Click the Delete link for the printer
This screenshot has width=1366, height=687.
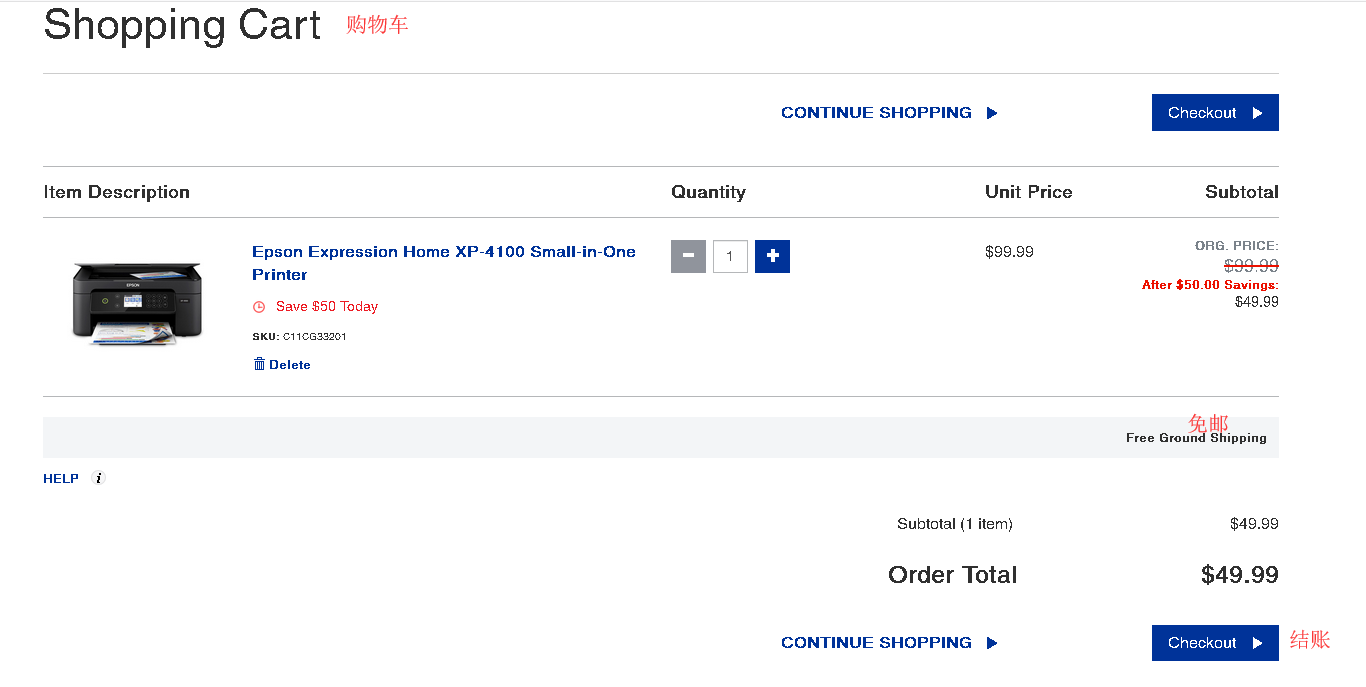point(289,365)
